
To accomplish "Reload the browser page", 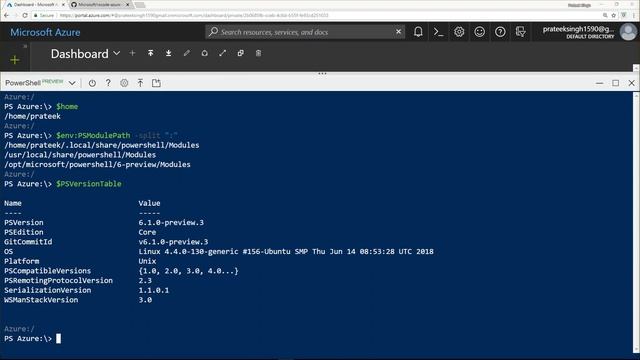I will pyautogui.click(x=25, y=16).
